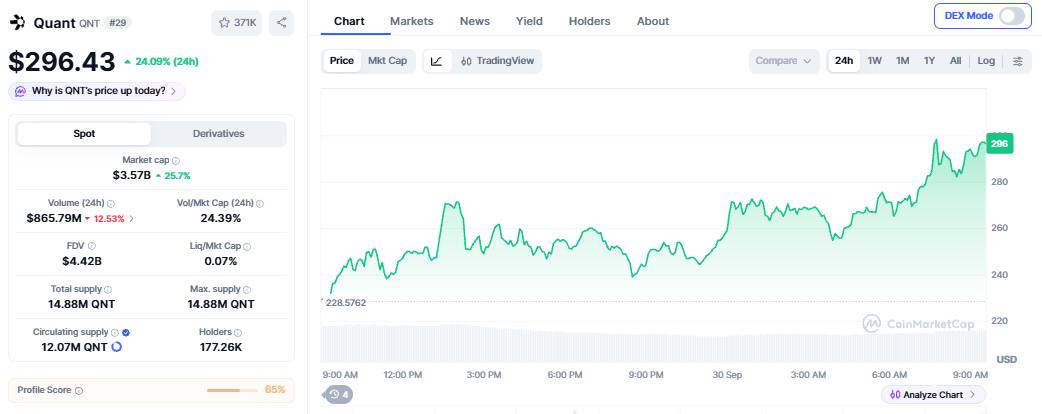The image size is (1042, 414).
Task: Click the Market cap info icon
Action: 176,161
